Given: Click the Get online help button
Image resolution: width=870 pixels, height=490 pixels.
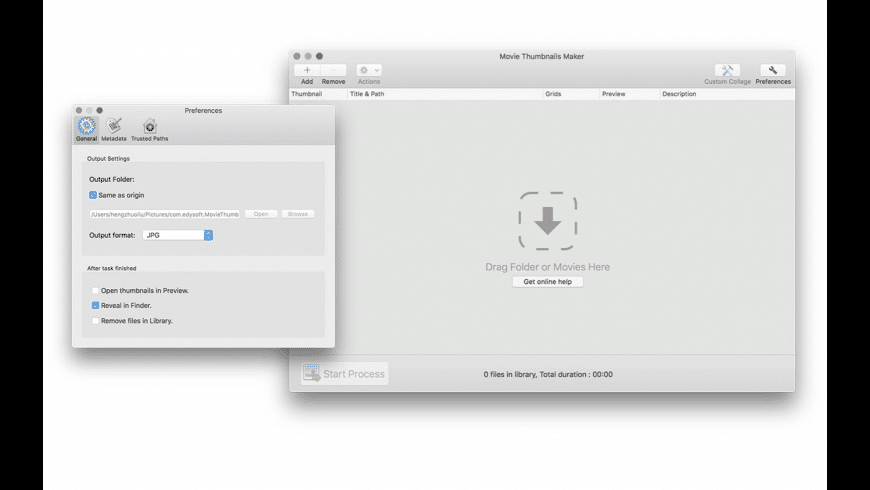Looking at the screenshot, I should tap(548, 282).
